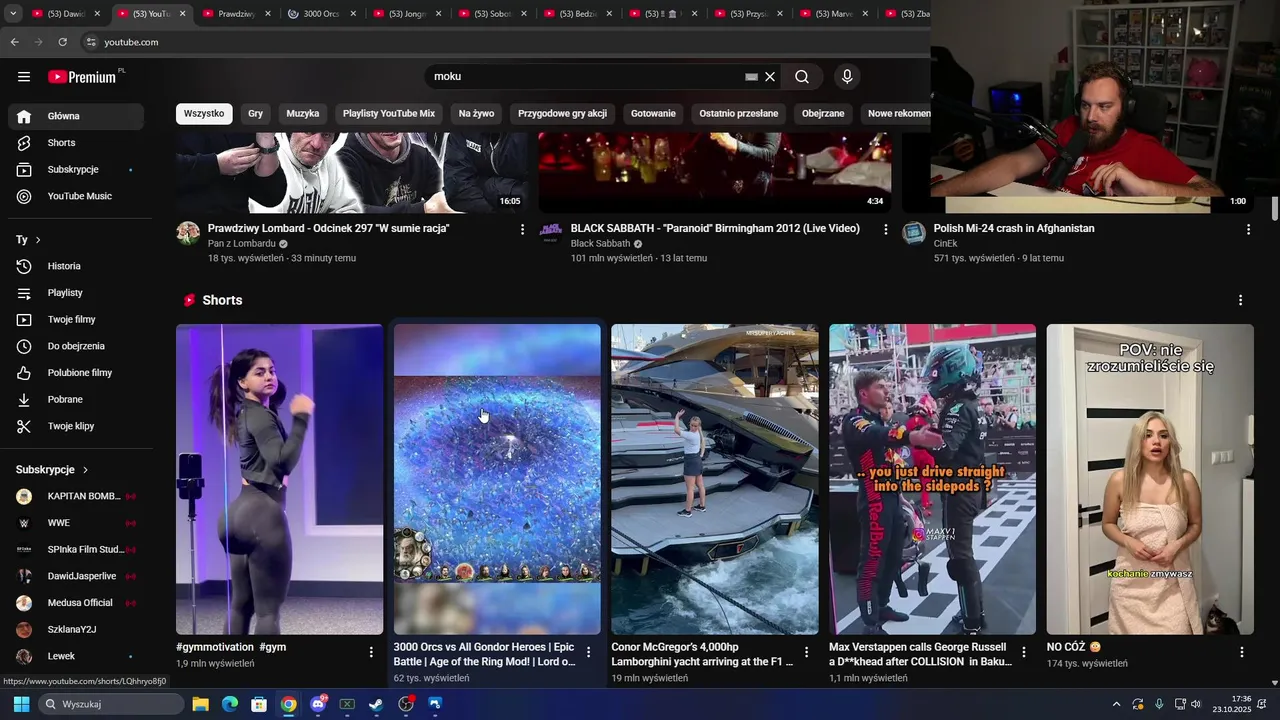This screenshot has height=720, width=1280.
Task: Open options for #gymmotivation short
Action: pos(371,652)
